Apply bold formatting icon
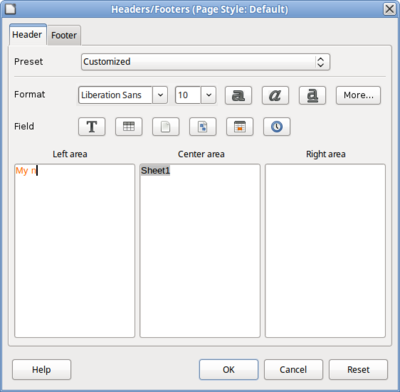Viewport: 400px width, 392px height. (x=238, y=95)
